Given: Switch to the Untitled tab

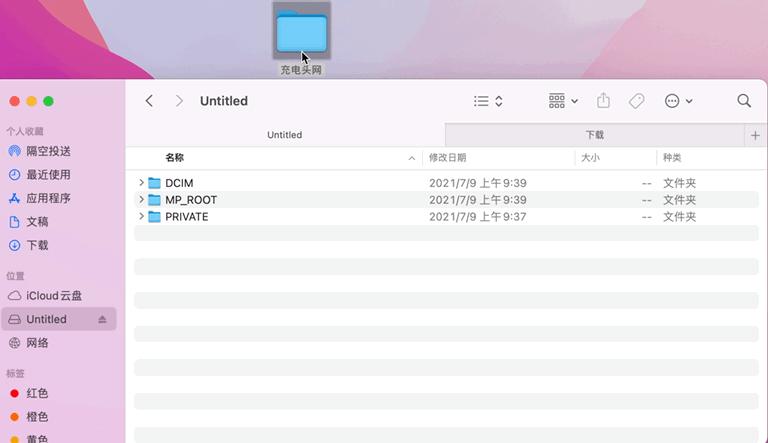Looking at the screenshot, I should [285, 135].
